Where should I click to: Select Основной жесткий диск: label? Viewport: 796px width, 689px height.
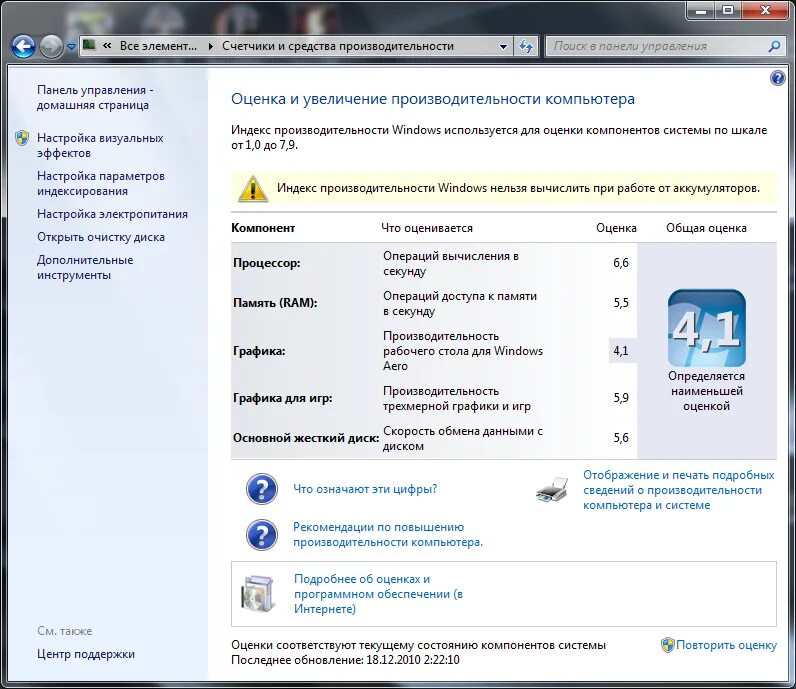click(306, 438)
